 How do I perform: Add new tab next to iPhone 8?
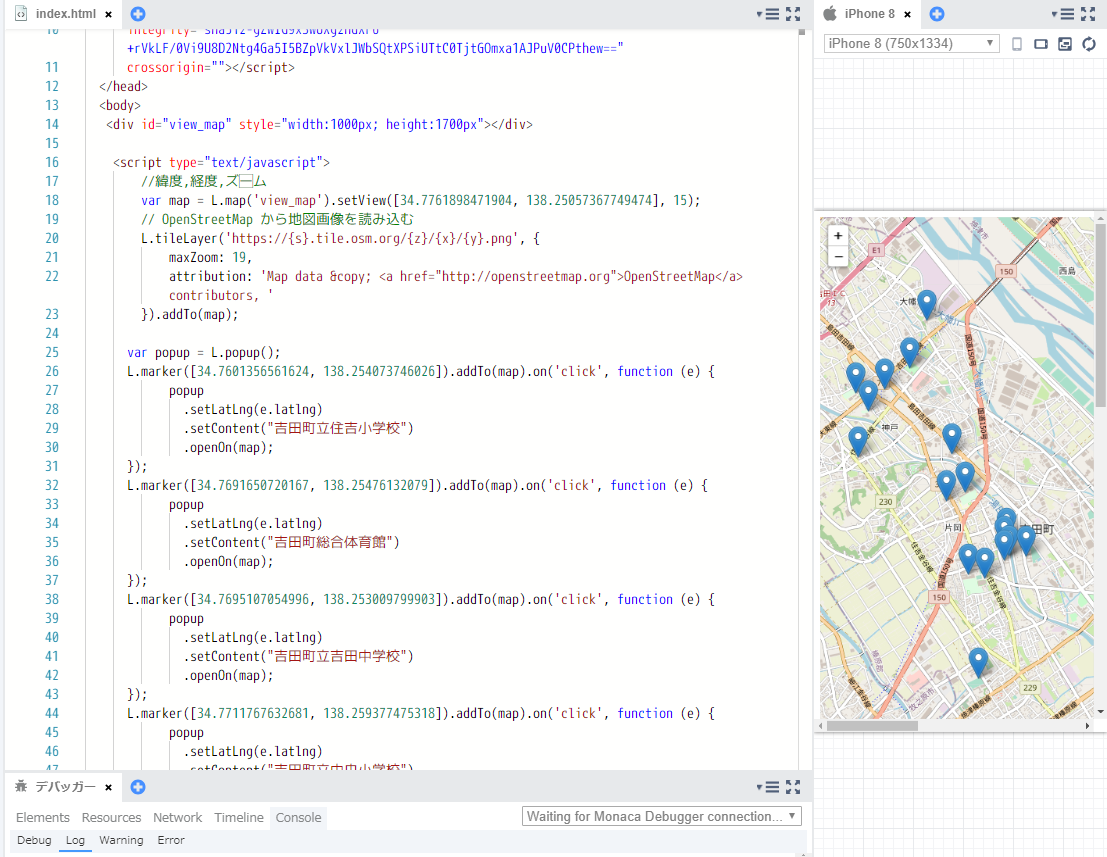point(937,14)
